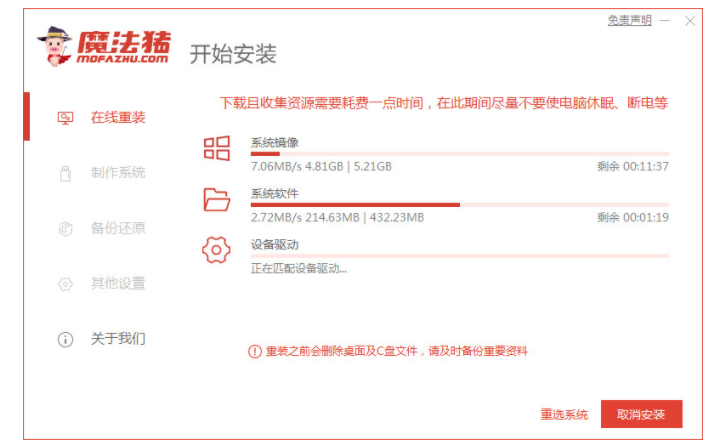Click the 正在匹配设备驱动 status text
This screenshot has height=447, width=720.
click(x=299, y=269)
